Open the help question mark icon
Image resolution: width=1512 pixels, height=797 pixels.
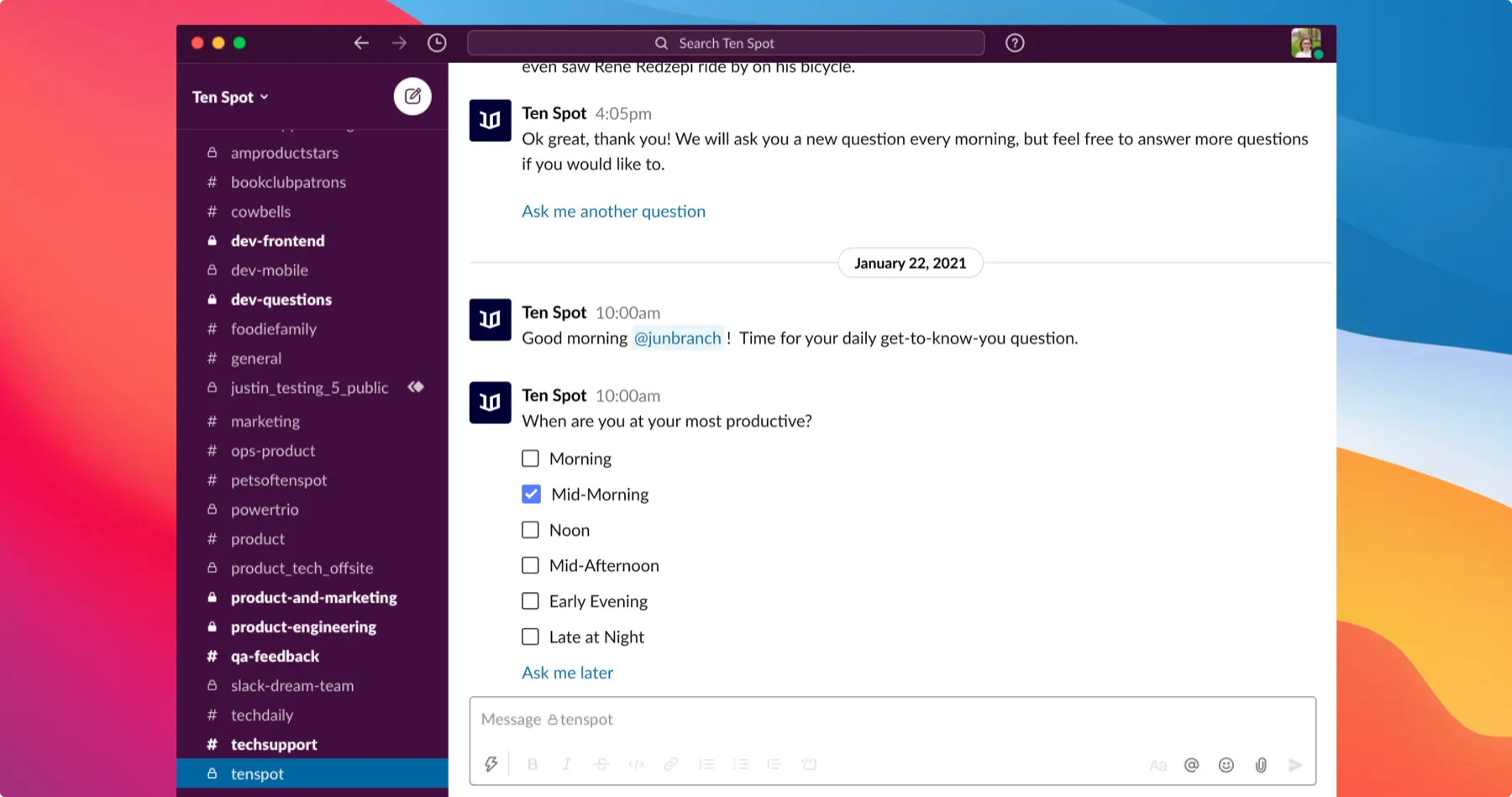(1015, 43)
